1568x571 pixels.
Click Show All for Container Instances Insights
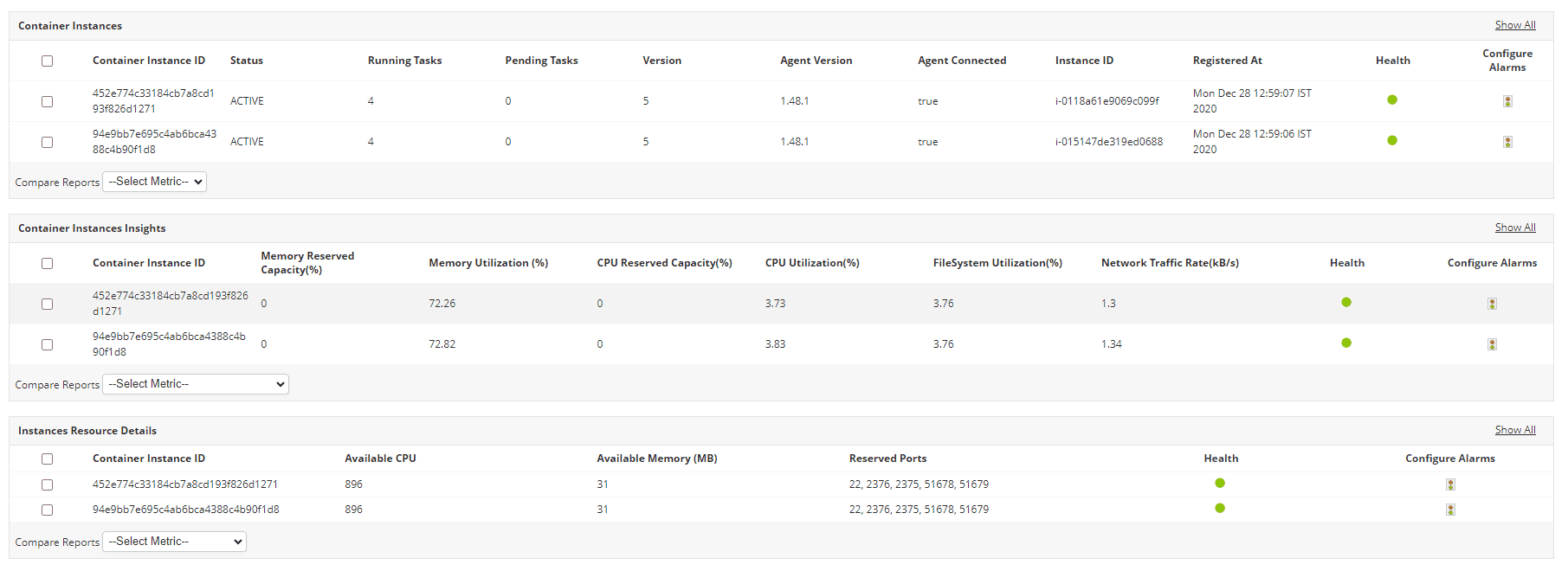pos(1515,227)
